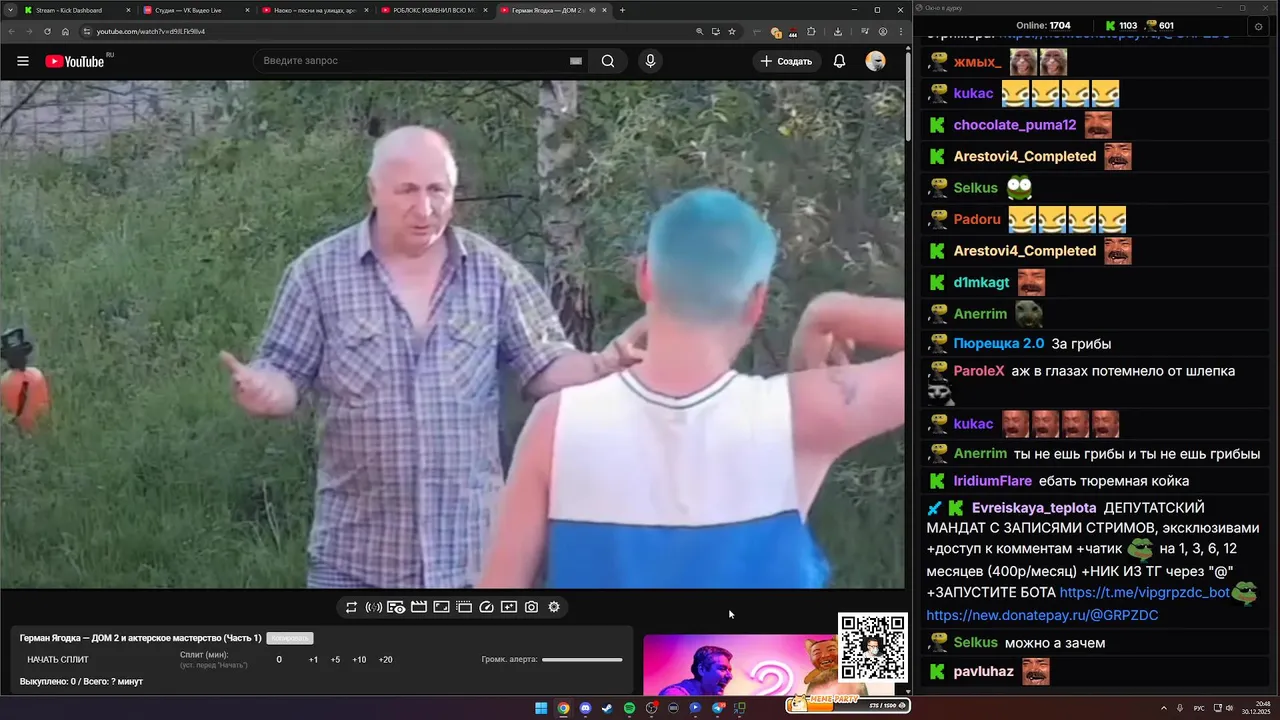1280x720 pixels.
Task: Toggle the loop icon under the video
Action: [x=351, y=607]
